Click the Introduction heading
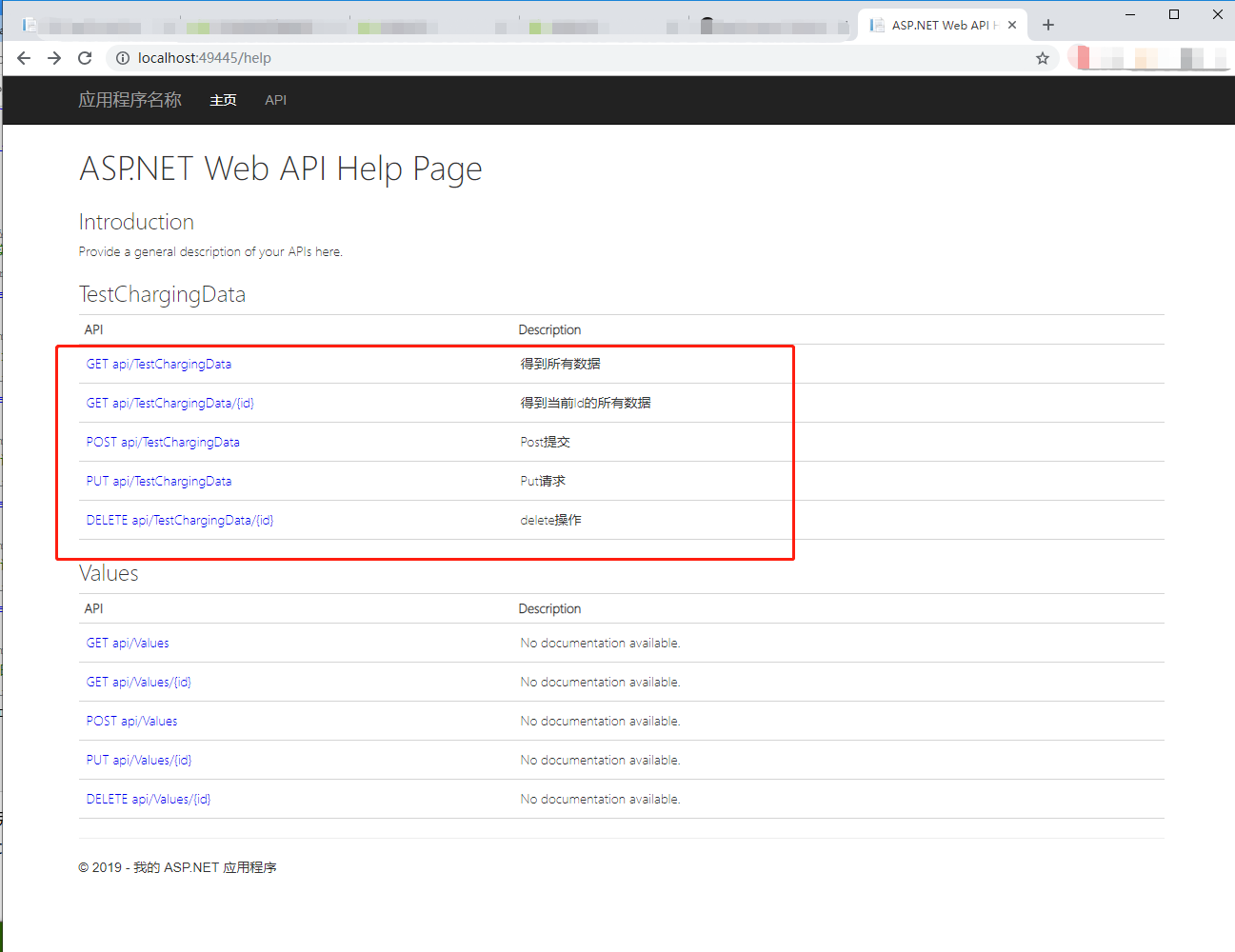 click(x=136, y=222)
